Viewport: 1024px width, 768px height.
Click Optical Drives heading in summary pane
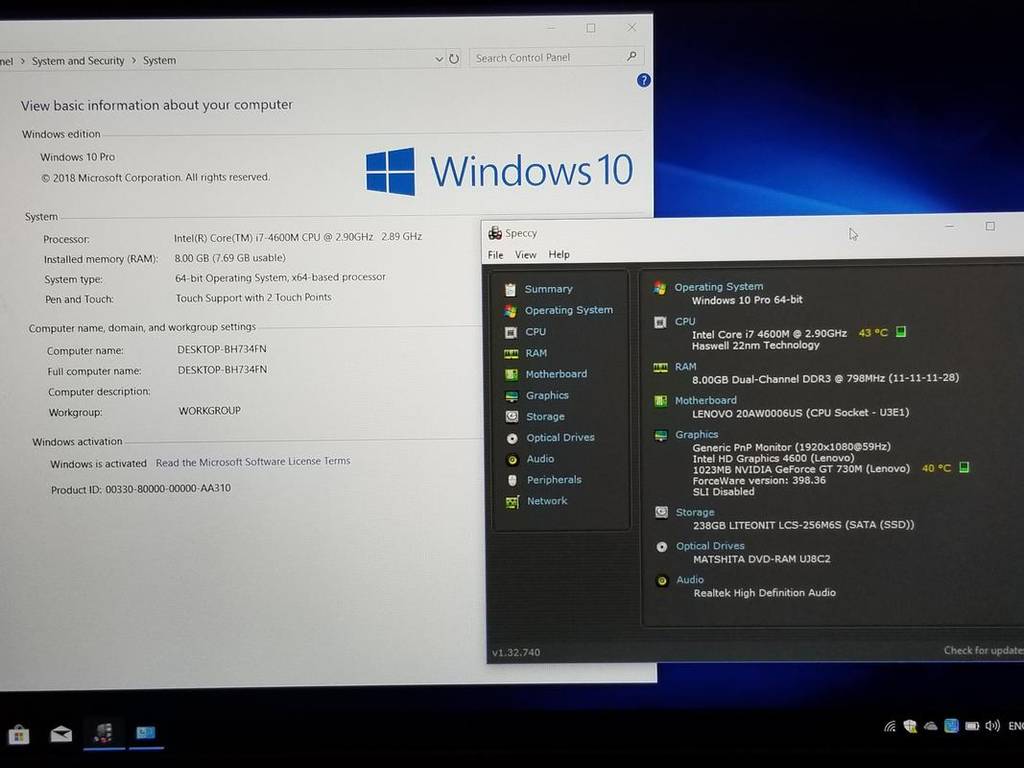710,546
